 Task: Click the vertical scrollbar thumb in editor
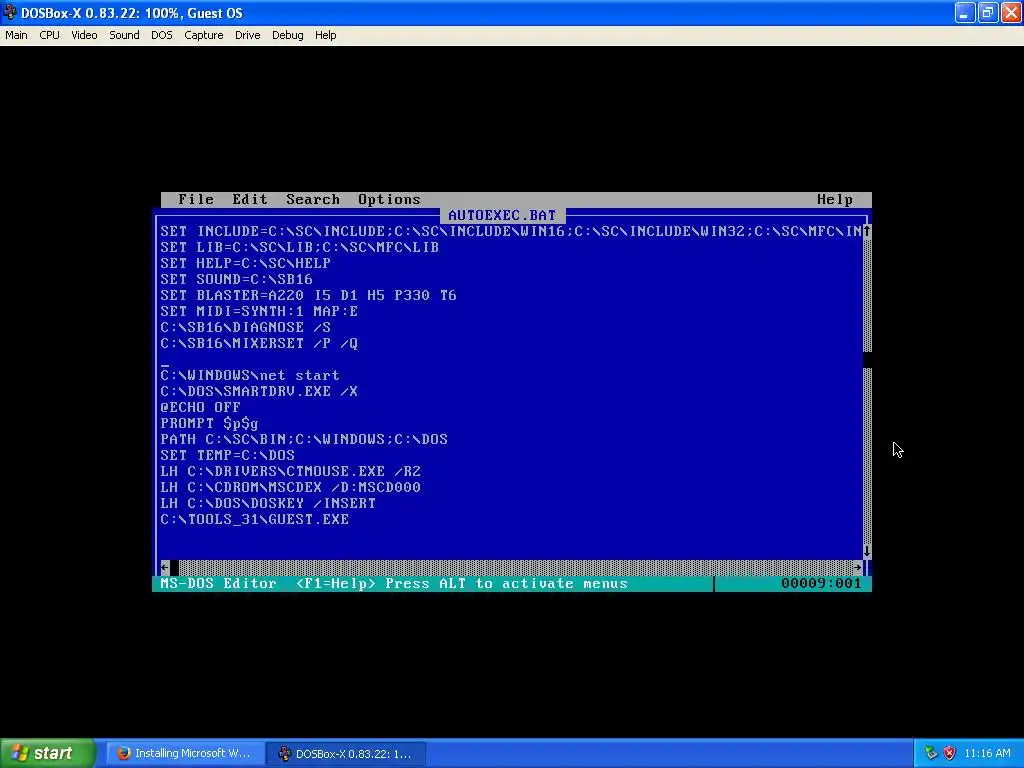867,359
